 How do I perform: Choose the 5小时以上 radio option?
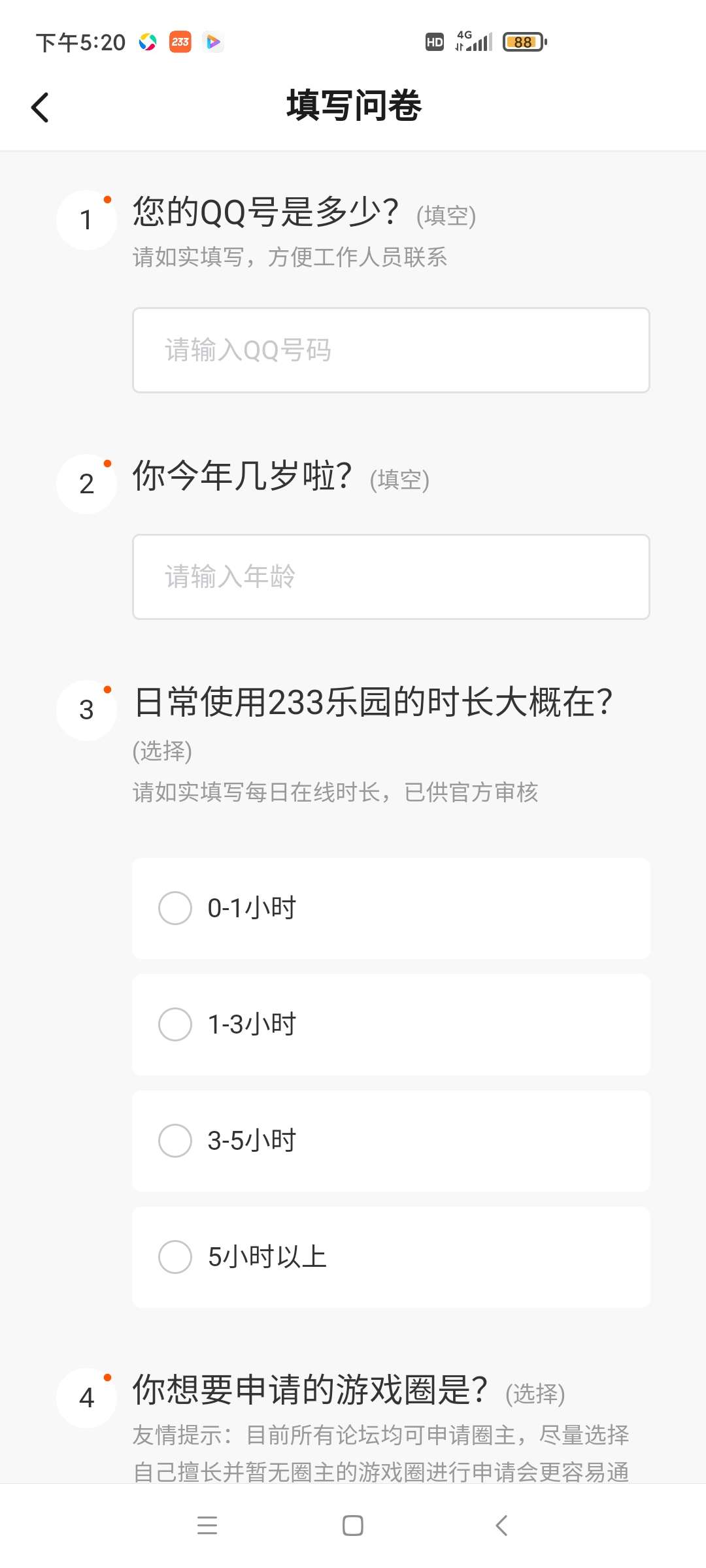175,1257
